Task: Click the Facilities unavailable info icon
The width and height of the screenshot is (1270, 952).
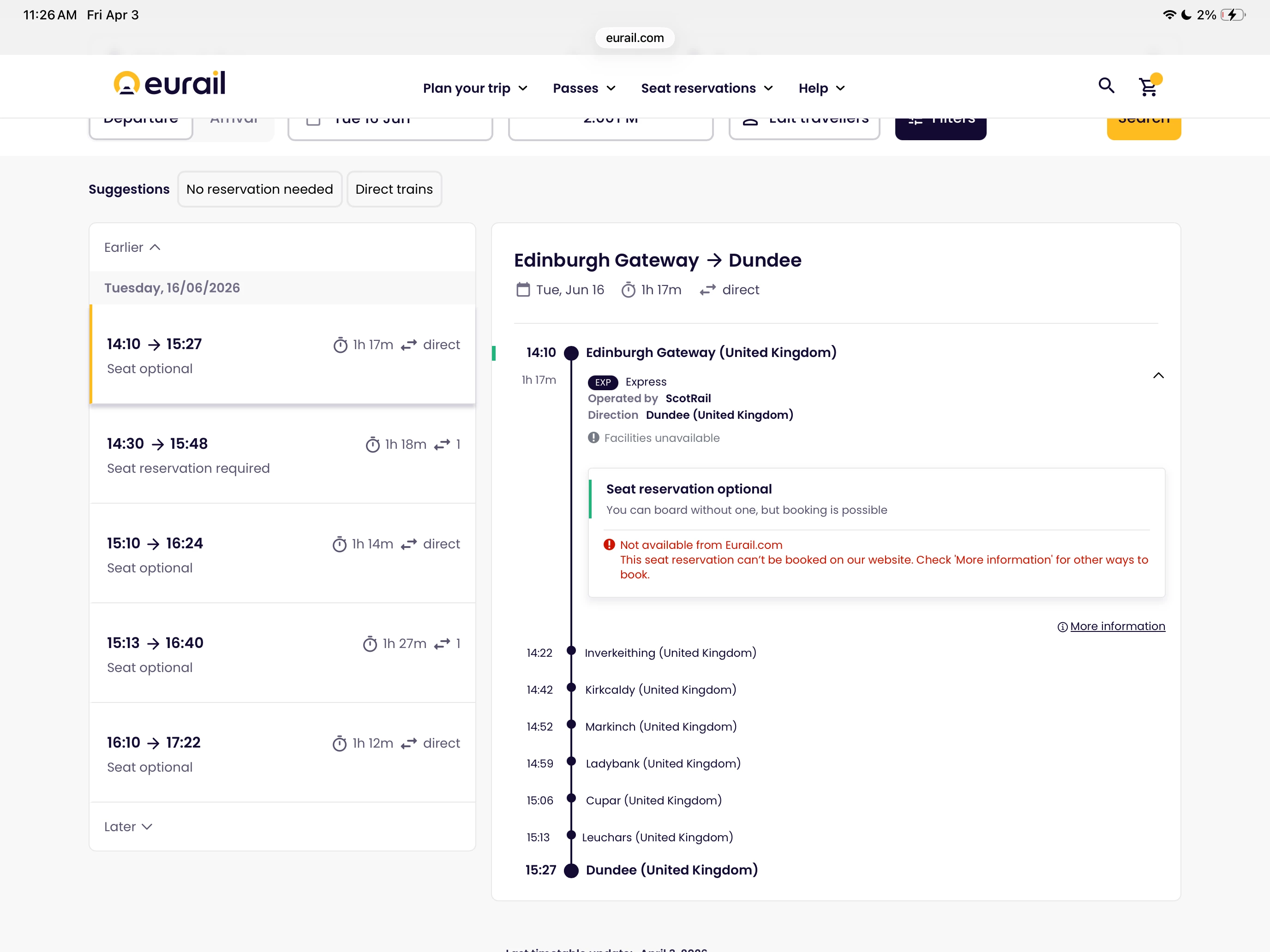Action: point(593,438)
